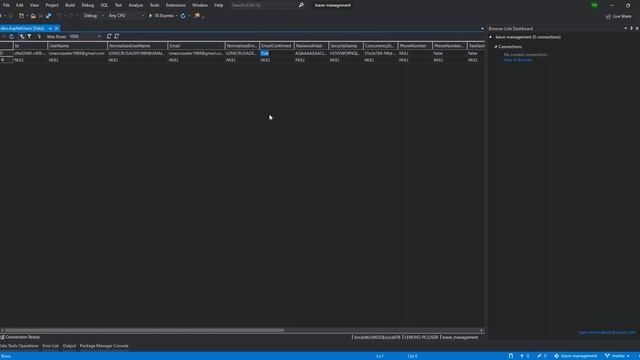This screenshot has height=360, width=640.
Task: Close the Browser Link Dashboard panel
Action: coord(637,29)
